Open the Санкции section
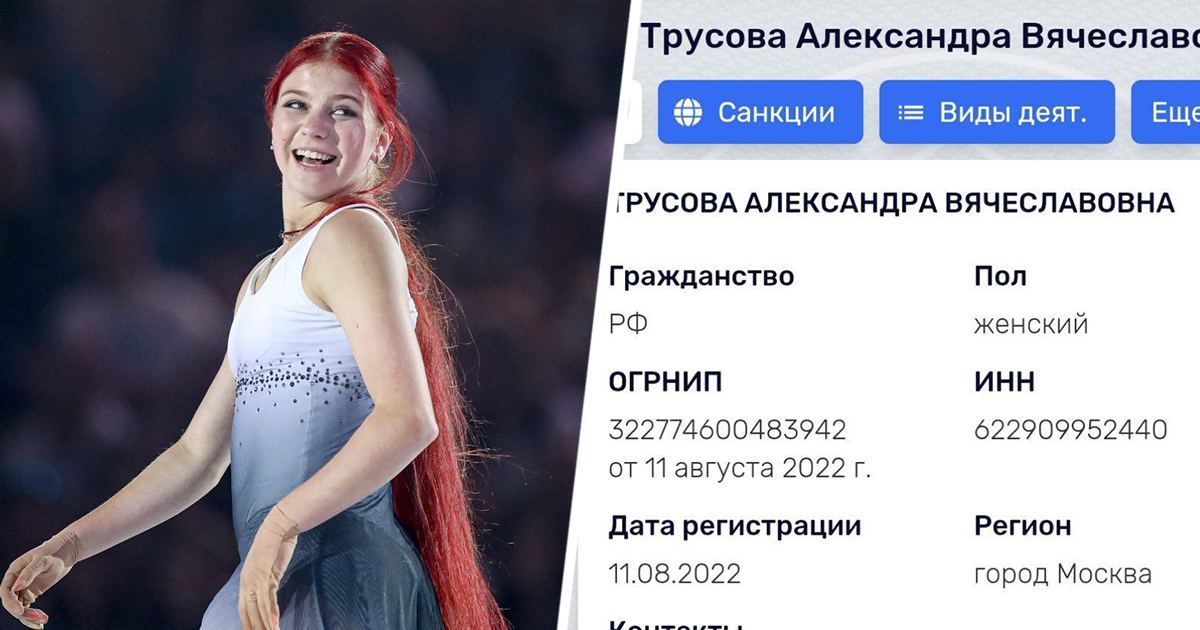Viewport: 1200px width, 630px height. pos(760,112)
